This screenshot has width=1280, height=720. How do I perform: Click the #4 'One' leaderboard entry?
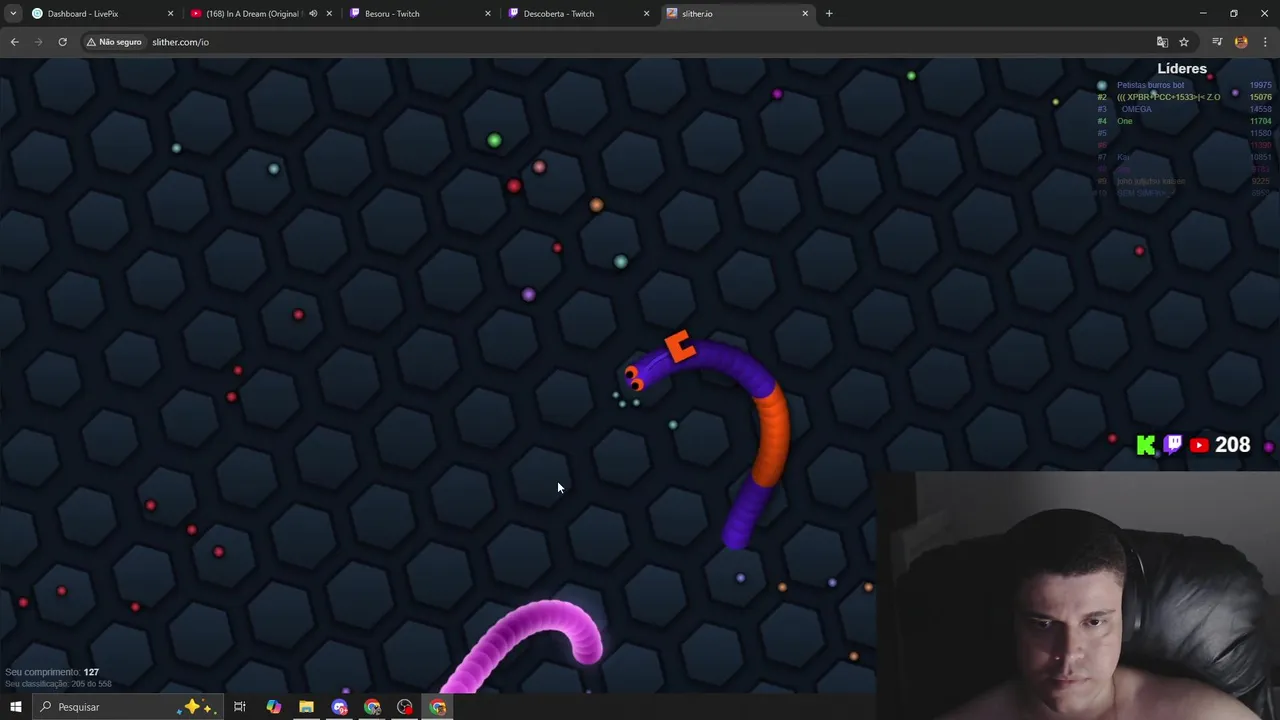1125,121
